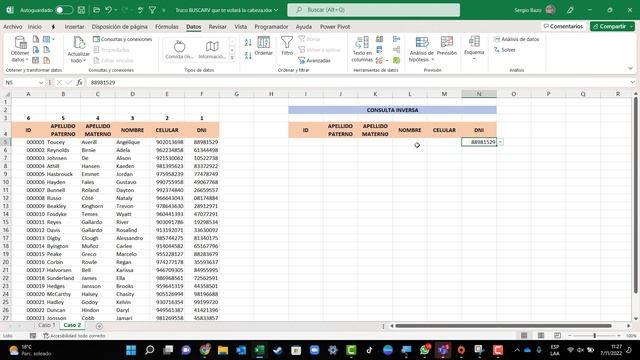
Task: Click the CONSULTA INVERSA header cell
Action: [x=392, y=110]
